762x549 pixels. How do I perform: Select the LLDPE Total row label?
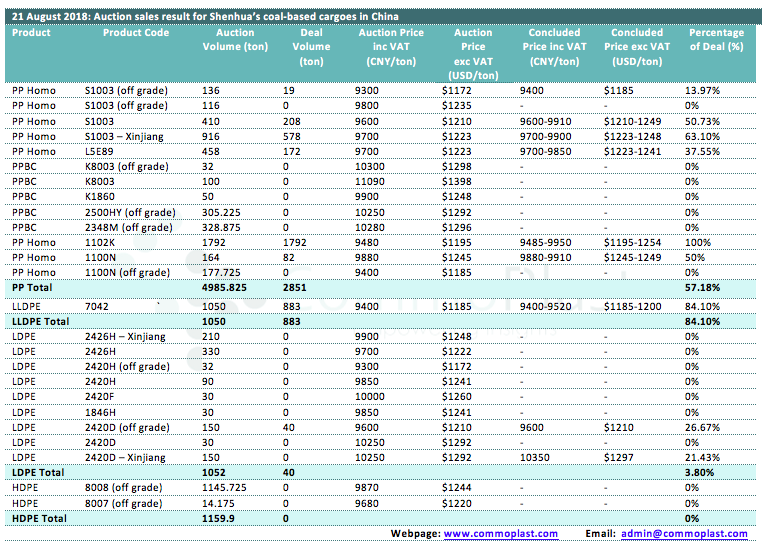point(40,321)
